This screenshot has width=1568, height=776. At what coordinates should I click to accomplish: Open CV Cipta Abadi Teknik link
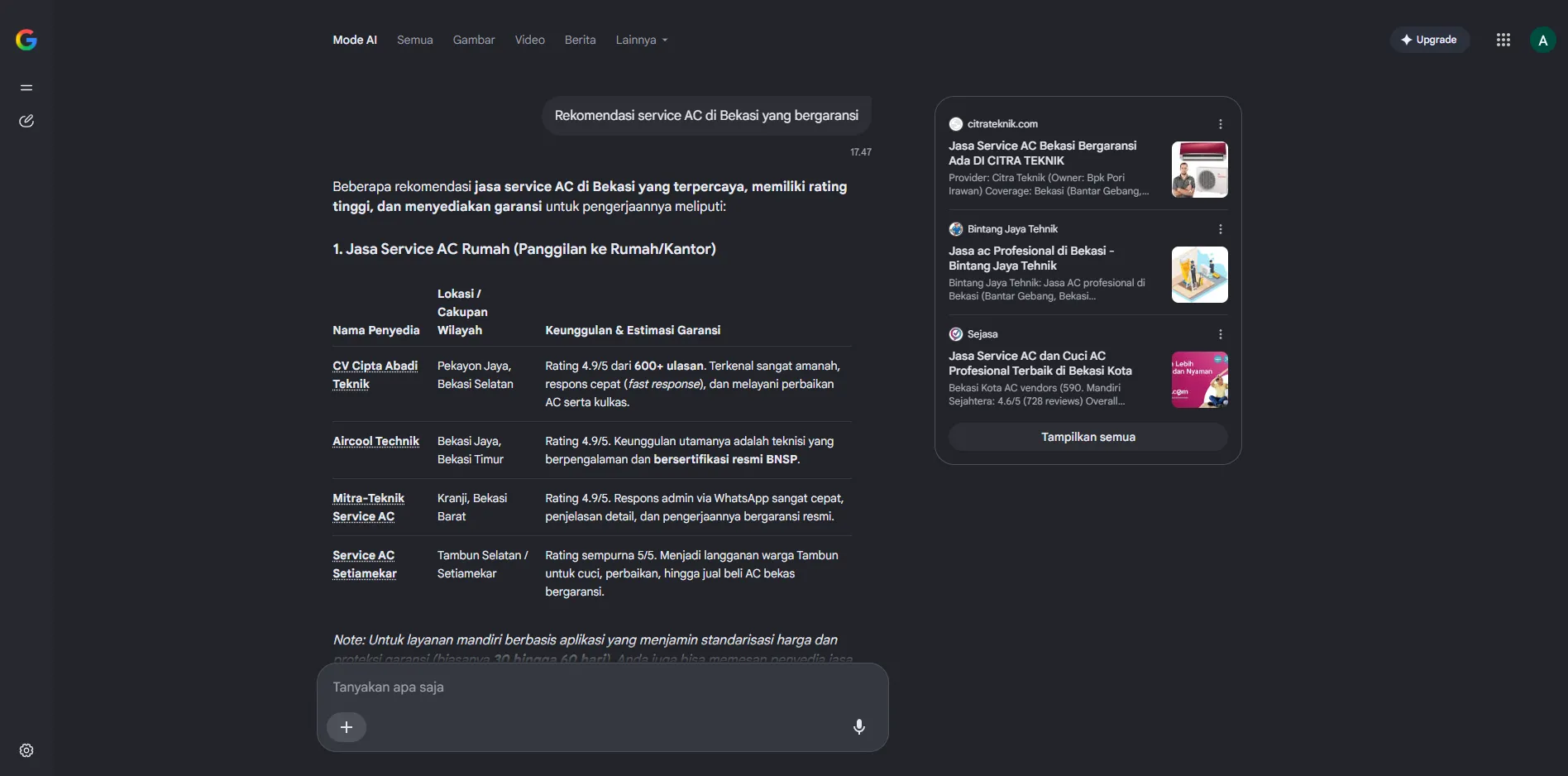point(375,375)
